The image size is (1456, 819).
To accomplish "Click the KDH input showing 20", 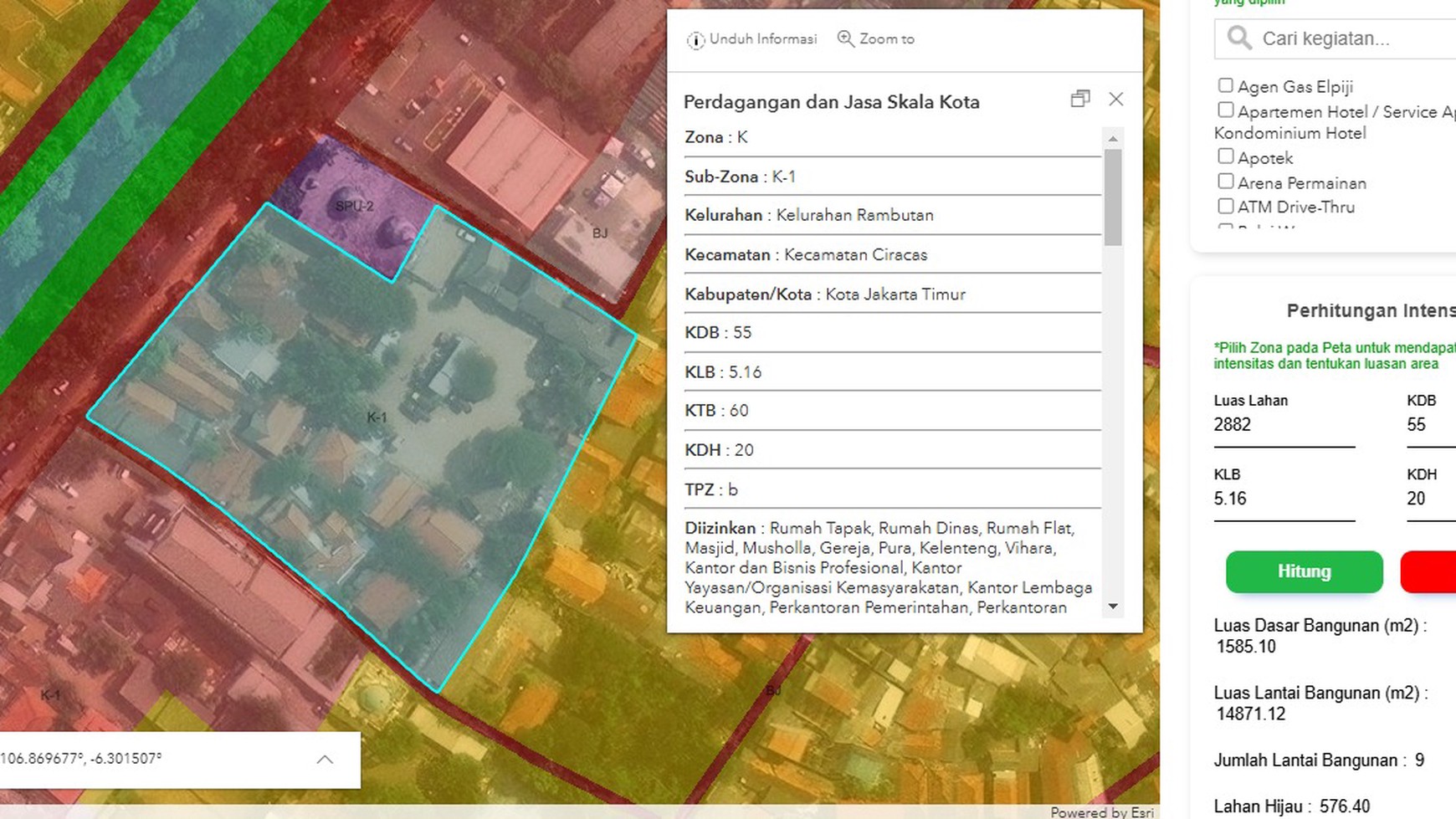I will [1431, 499].
